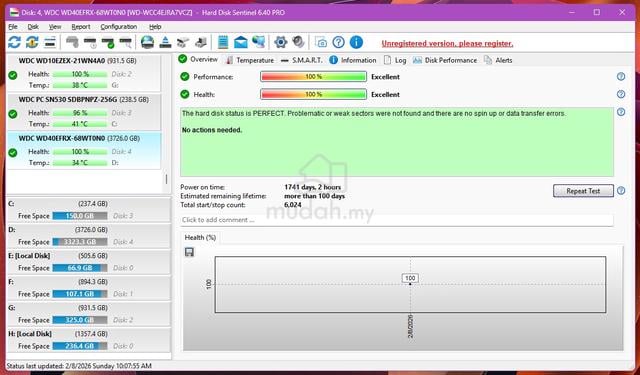The image size is (640, 375).
Task: Click the status bar 'Status last updated' text
Action: pyautogui.click(x=79, y=366)
